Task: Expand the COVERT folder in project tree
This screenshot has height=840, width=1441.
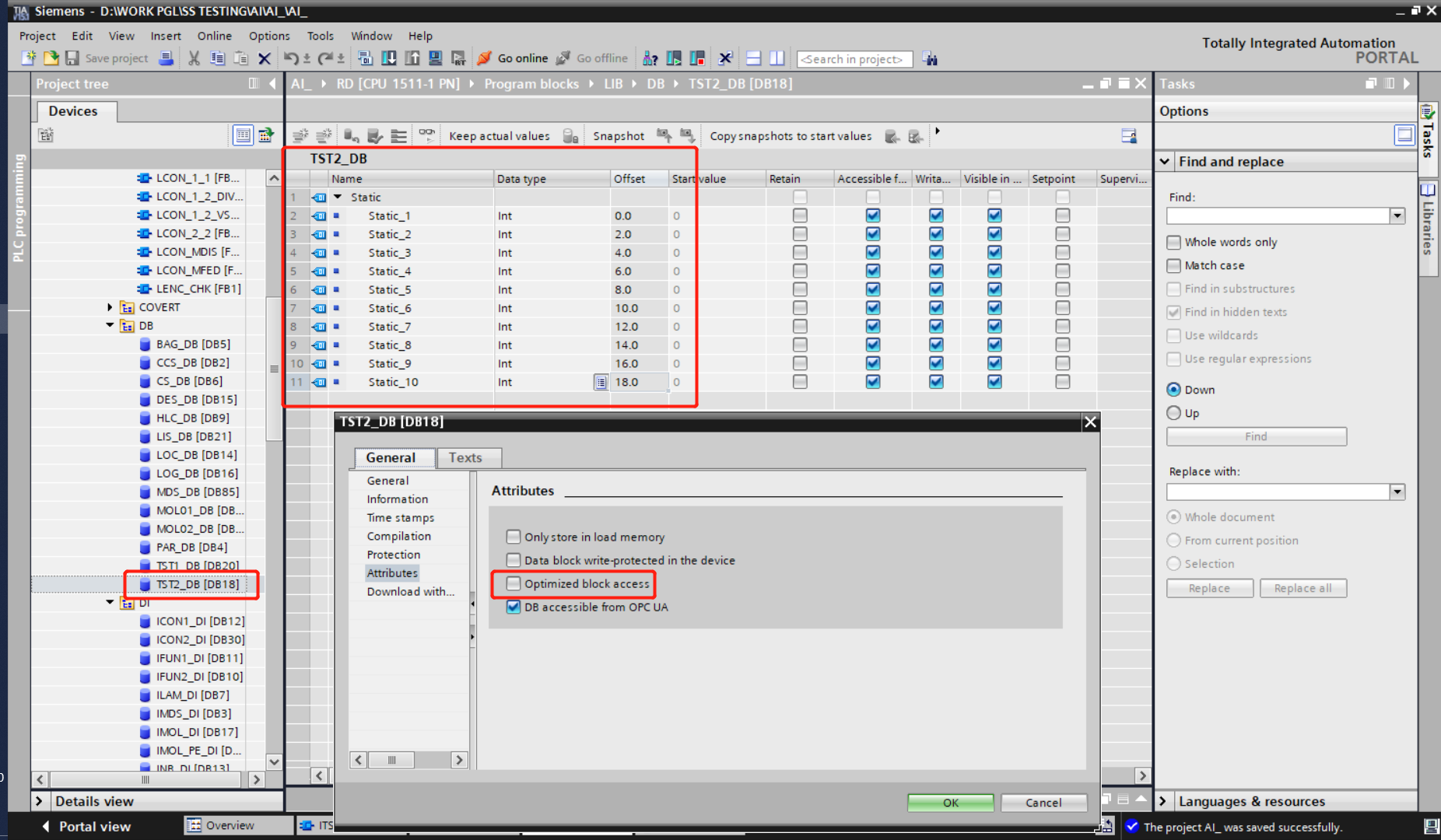Action: (110, 307)
